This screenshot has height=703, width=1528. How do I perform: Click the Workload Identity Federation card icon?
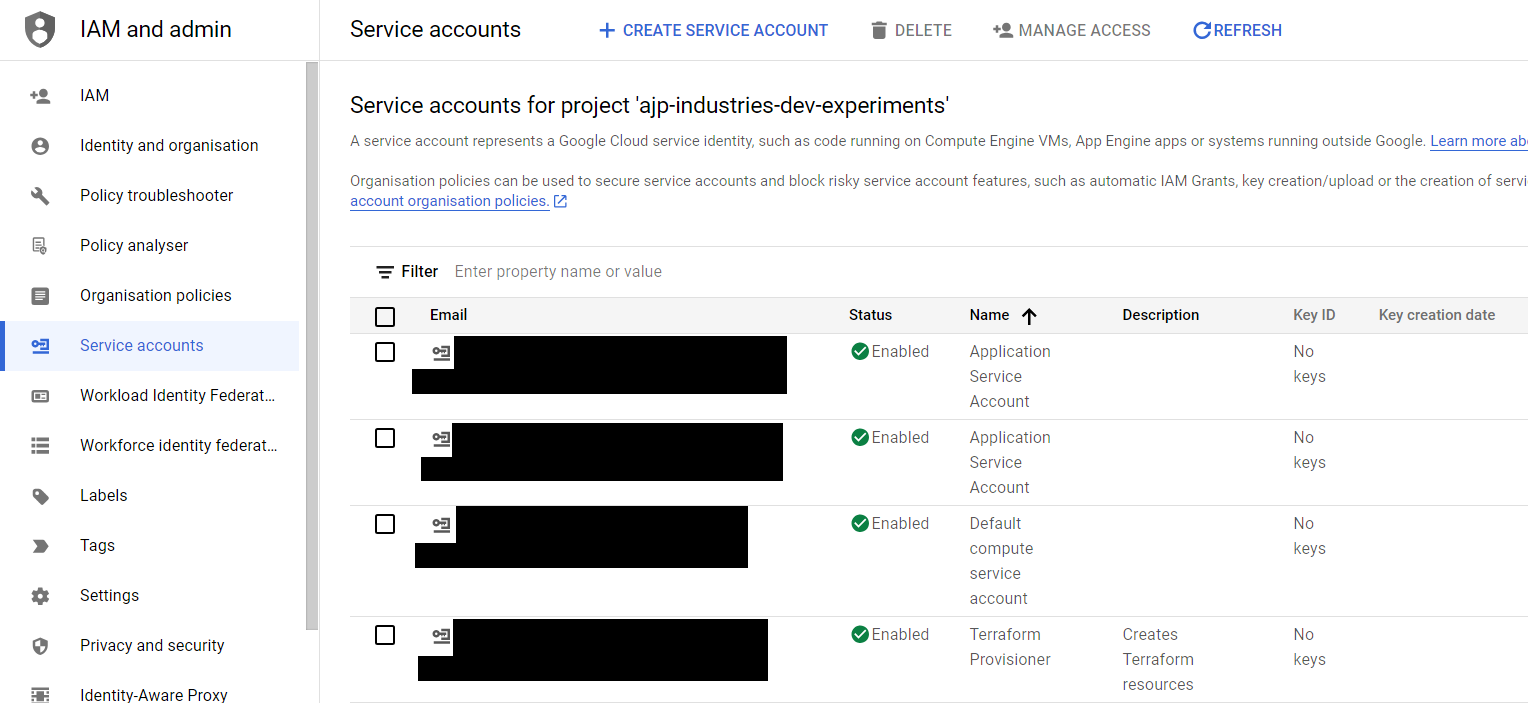[x=40, y=396]
